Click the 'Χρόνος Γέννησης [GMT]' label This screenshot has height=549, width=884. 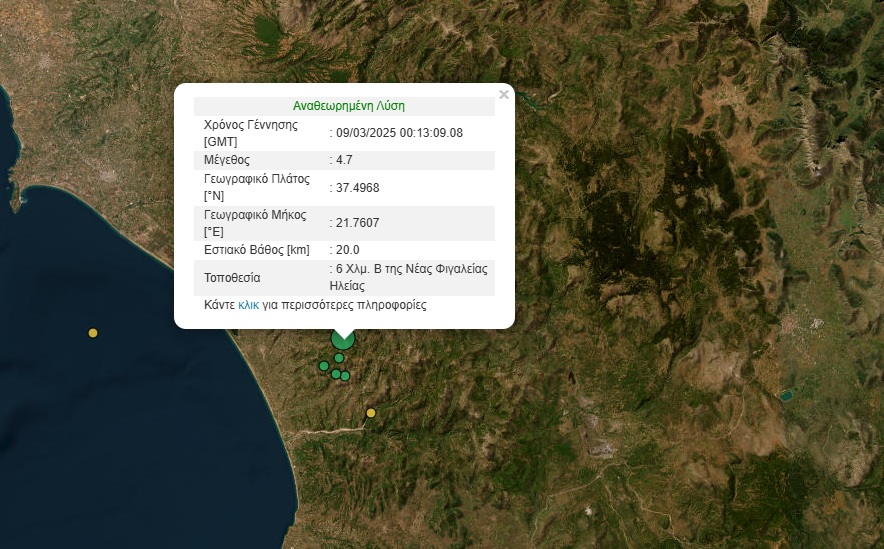coord(251,133)
